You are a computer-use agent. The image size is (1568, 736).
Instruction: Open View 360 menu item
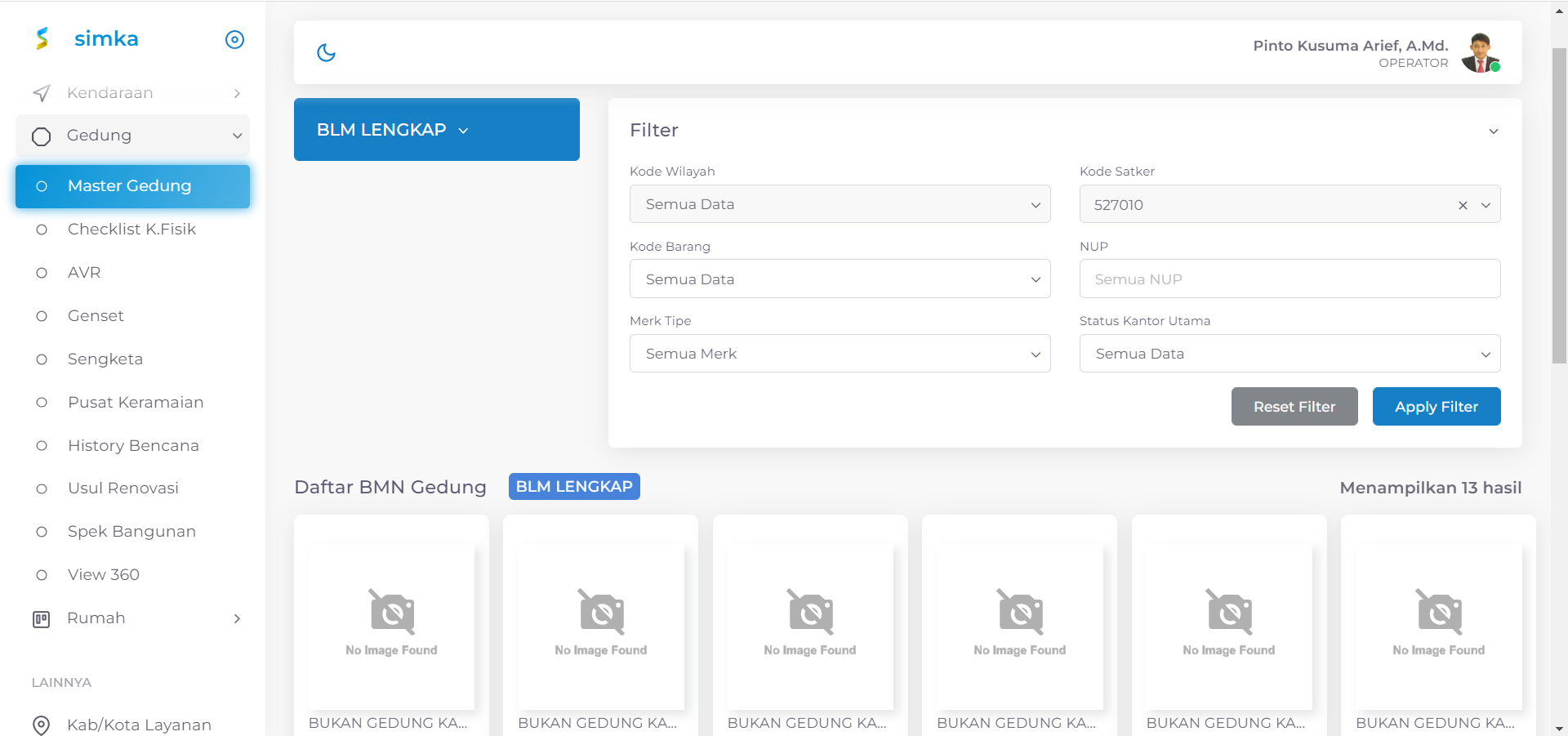132,575
